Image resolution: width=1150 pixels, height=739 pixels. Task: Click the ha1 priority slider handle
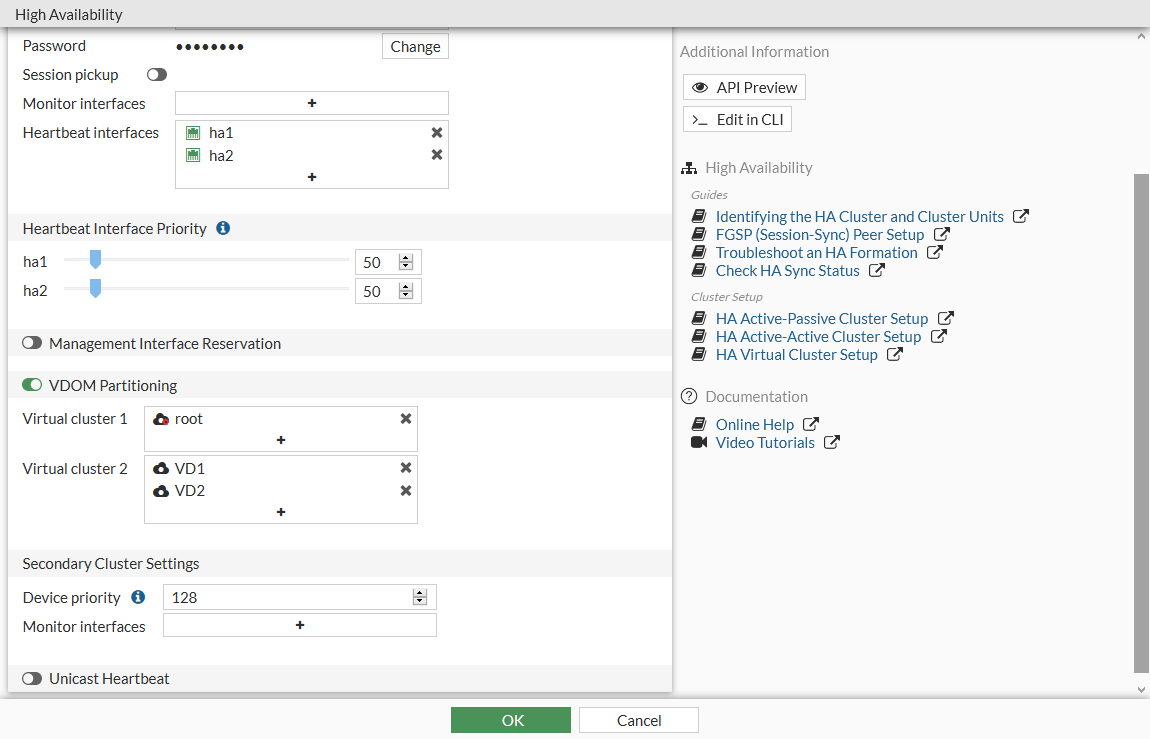pyautogui.click(x=95, y=261)
